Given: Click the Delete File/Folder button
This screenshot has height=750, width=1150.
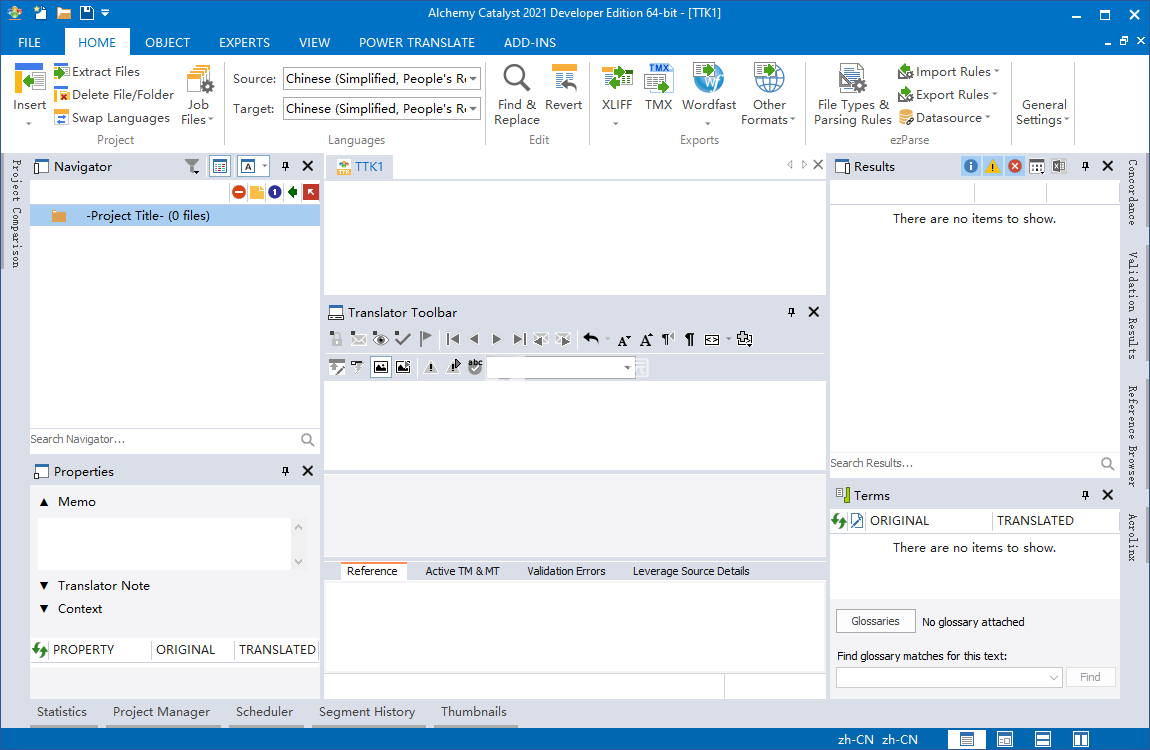Looking at the screenshot, I should coord(114,95).
